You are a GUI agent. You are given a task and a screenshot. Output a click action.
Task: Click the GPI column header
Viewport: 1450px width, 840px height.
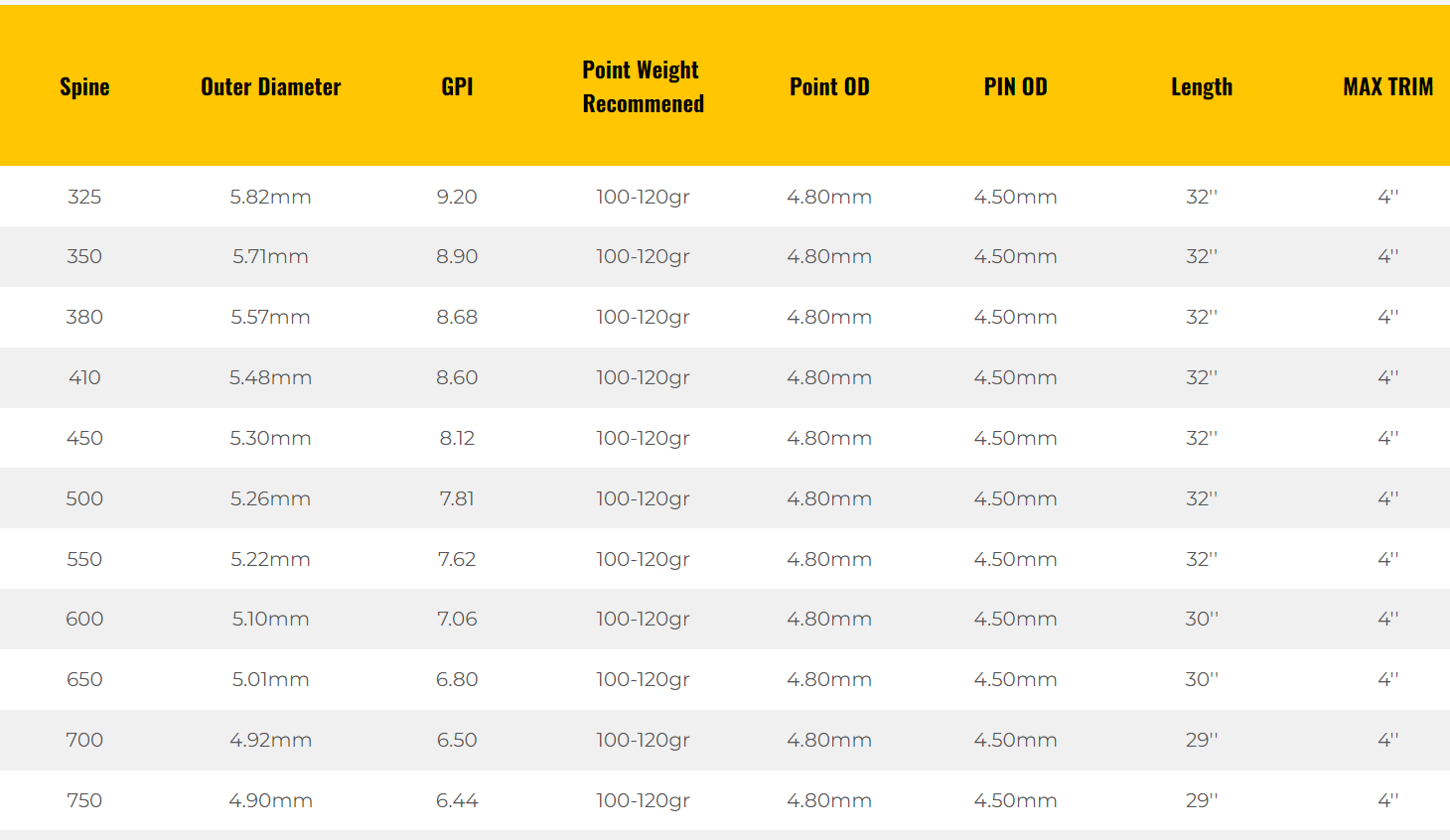(457, 87)
